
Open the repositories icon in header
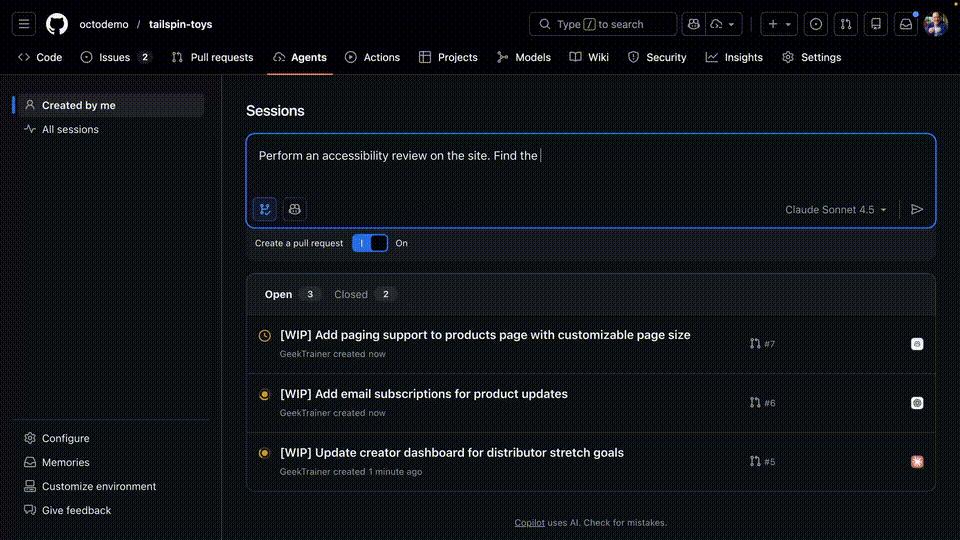pos(876,24)
